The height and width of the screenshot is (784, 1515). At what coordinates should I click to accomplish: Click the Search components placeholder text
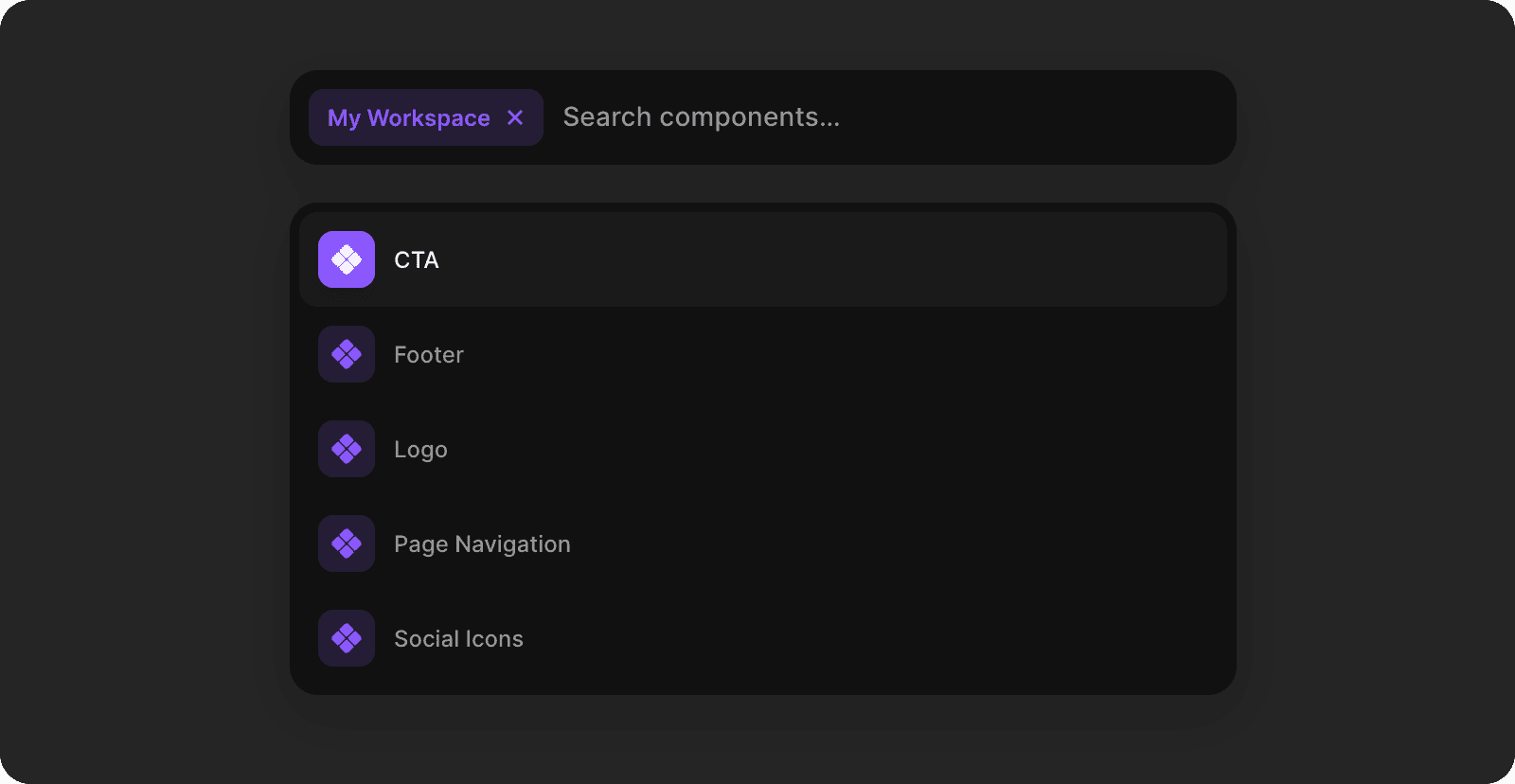[701, 117]
